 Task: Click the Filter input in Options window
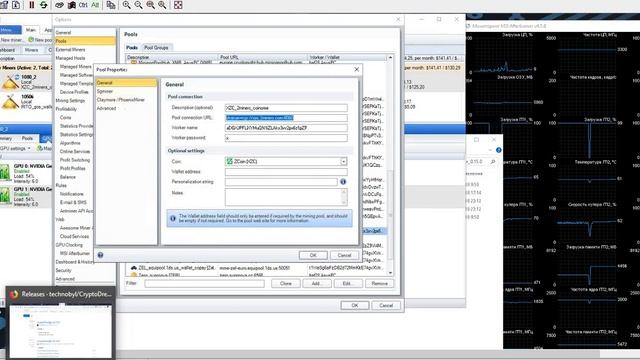click(x=204, y=283)
